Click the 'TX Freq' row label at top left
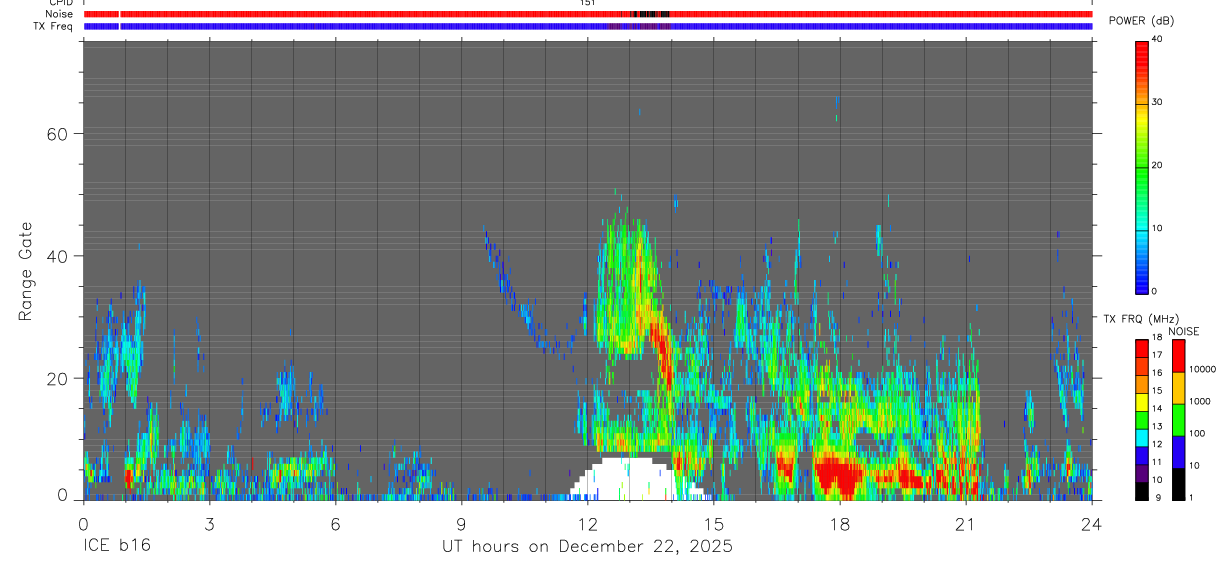 click(x=55, y=25)
